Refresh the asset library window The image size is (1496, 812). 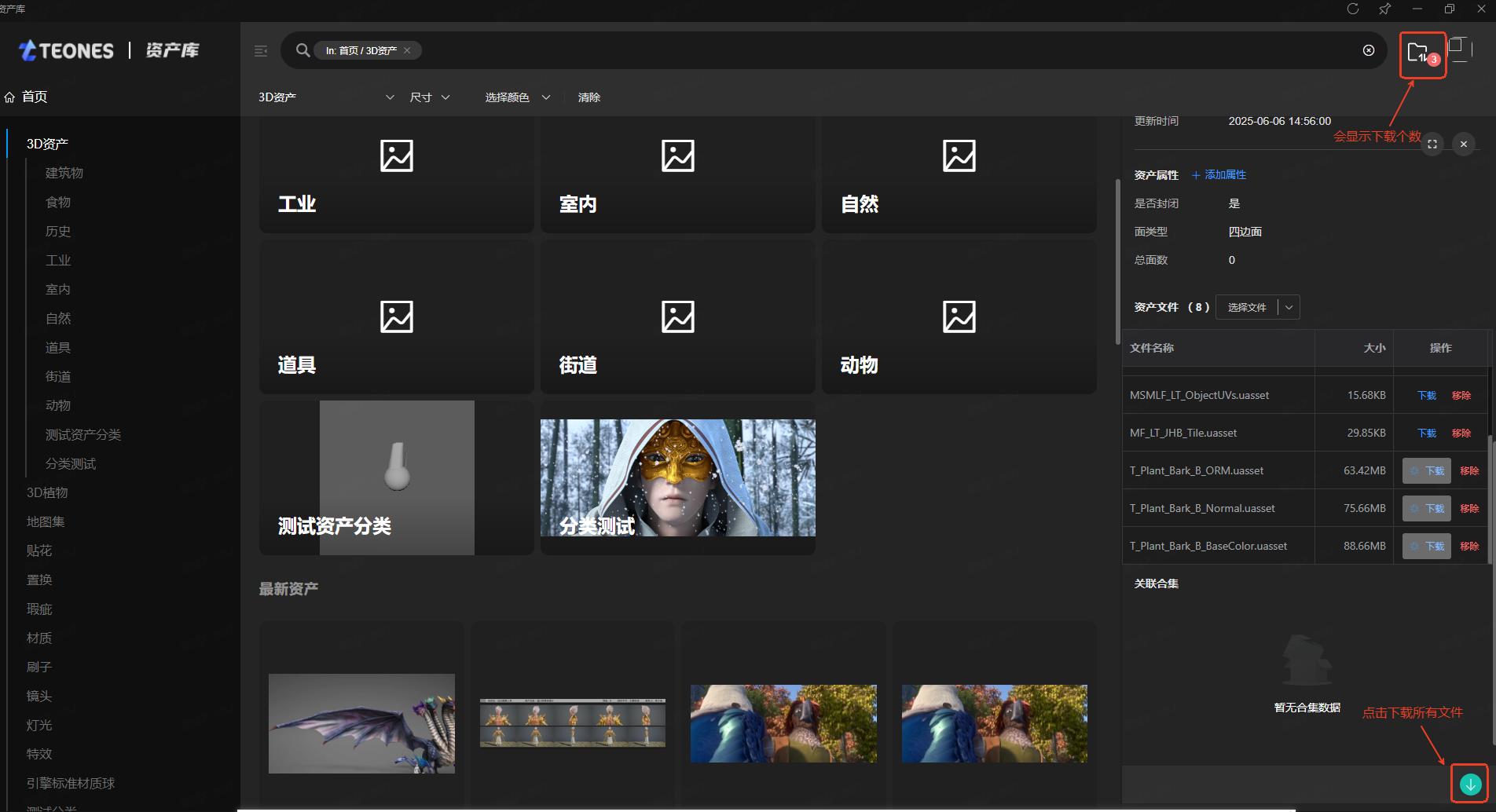(1352, 9)
